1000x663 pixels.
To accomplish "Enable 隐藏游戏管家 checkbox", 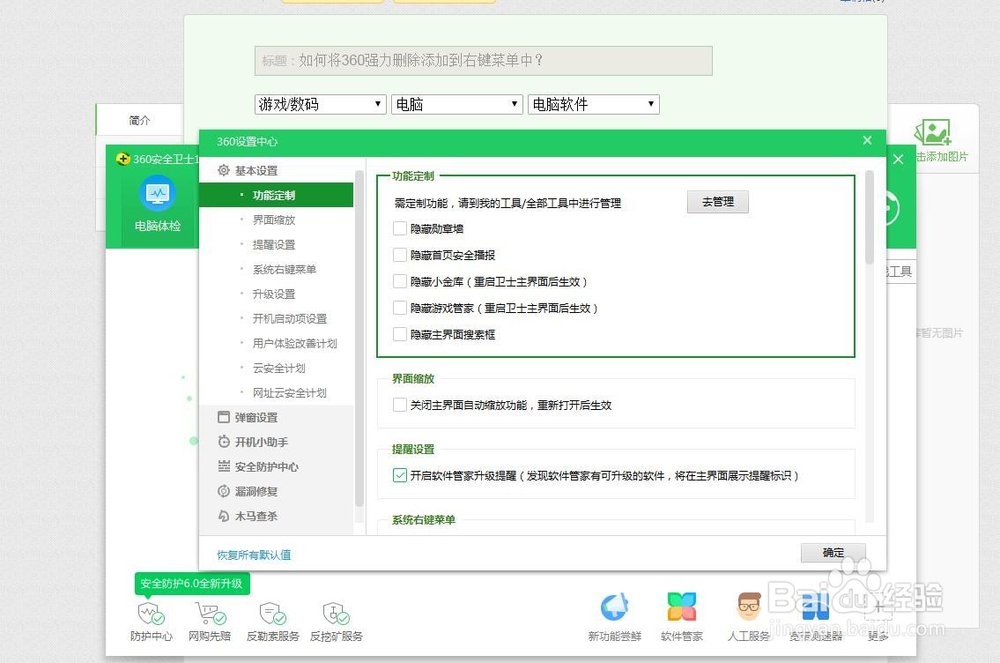I will click(x=400, y=308).
